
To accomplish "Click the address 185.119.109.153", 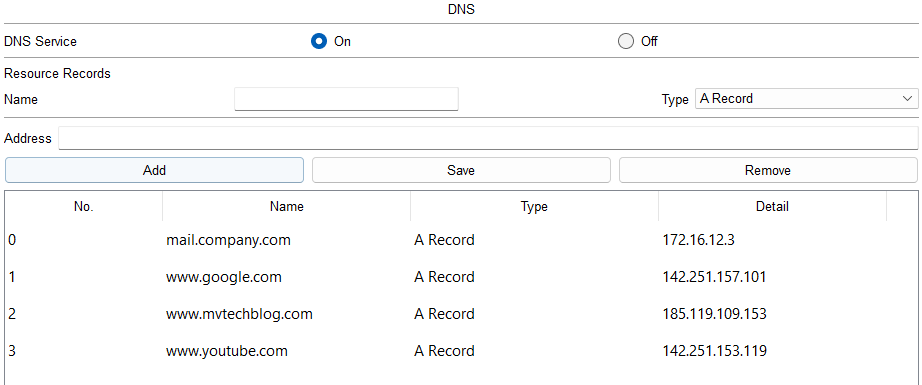I will point(714,314).
